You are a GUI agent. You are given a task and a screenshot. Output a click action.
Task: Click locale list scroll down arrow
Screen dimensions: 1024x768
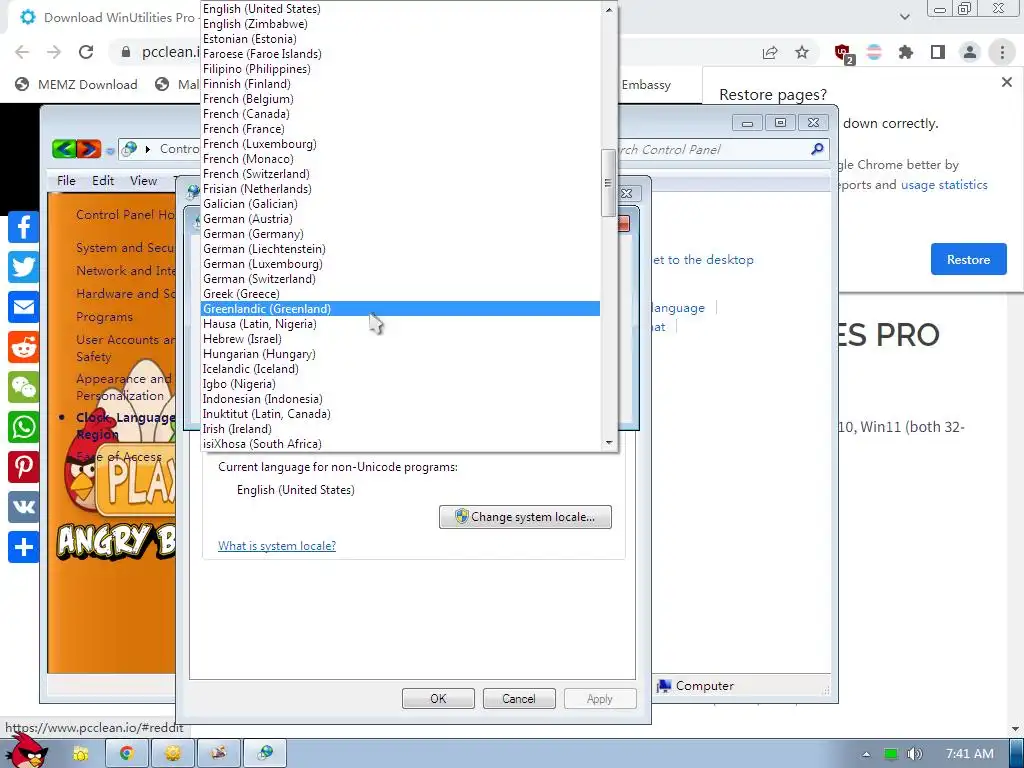609,443
